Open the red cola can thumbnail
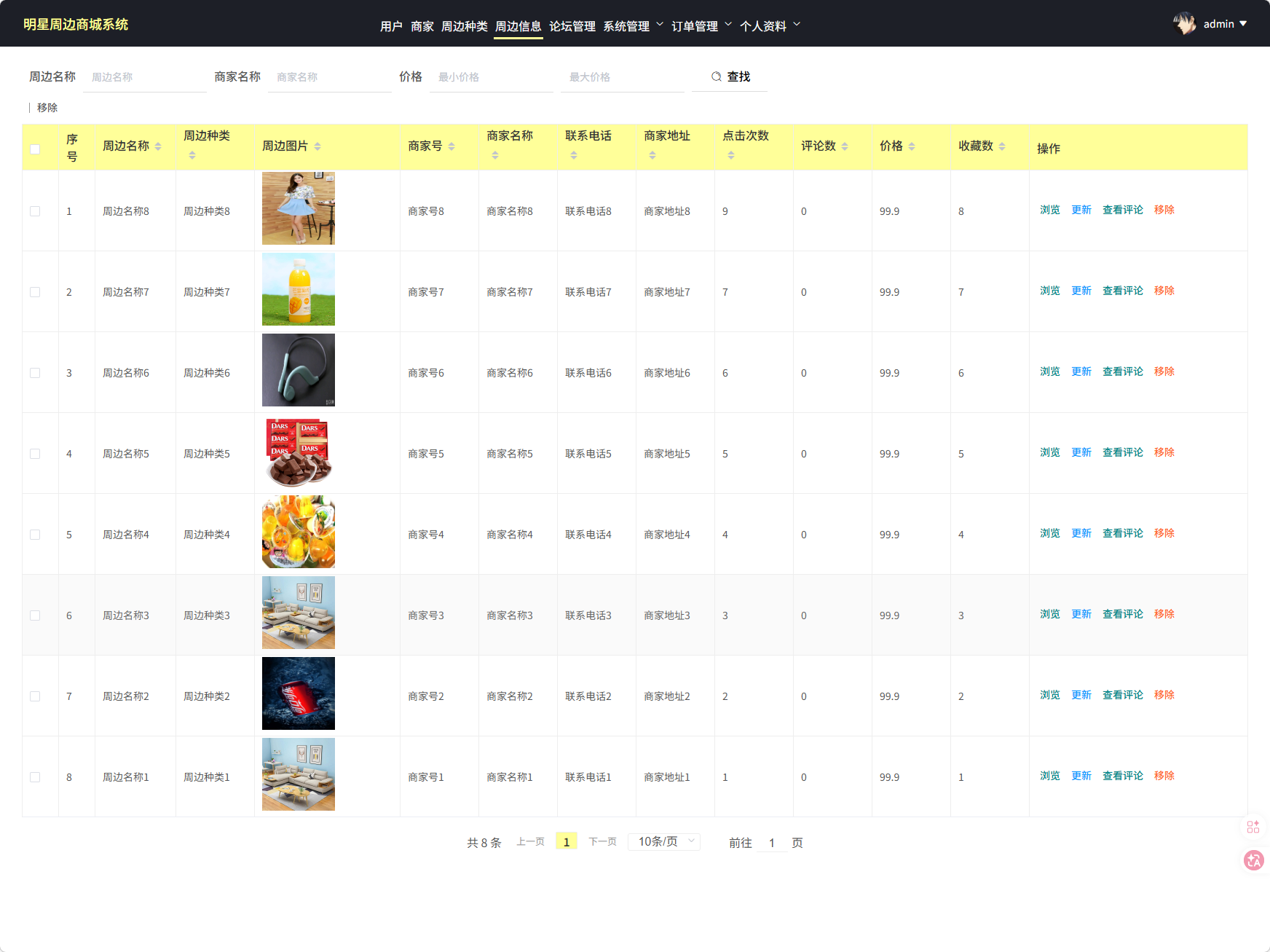The height and width of the screenshot is (952, 1270). pos(299,693)
